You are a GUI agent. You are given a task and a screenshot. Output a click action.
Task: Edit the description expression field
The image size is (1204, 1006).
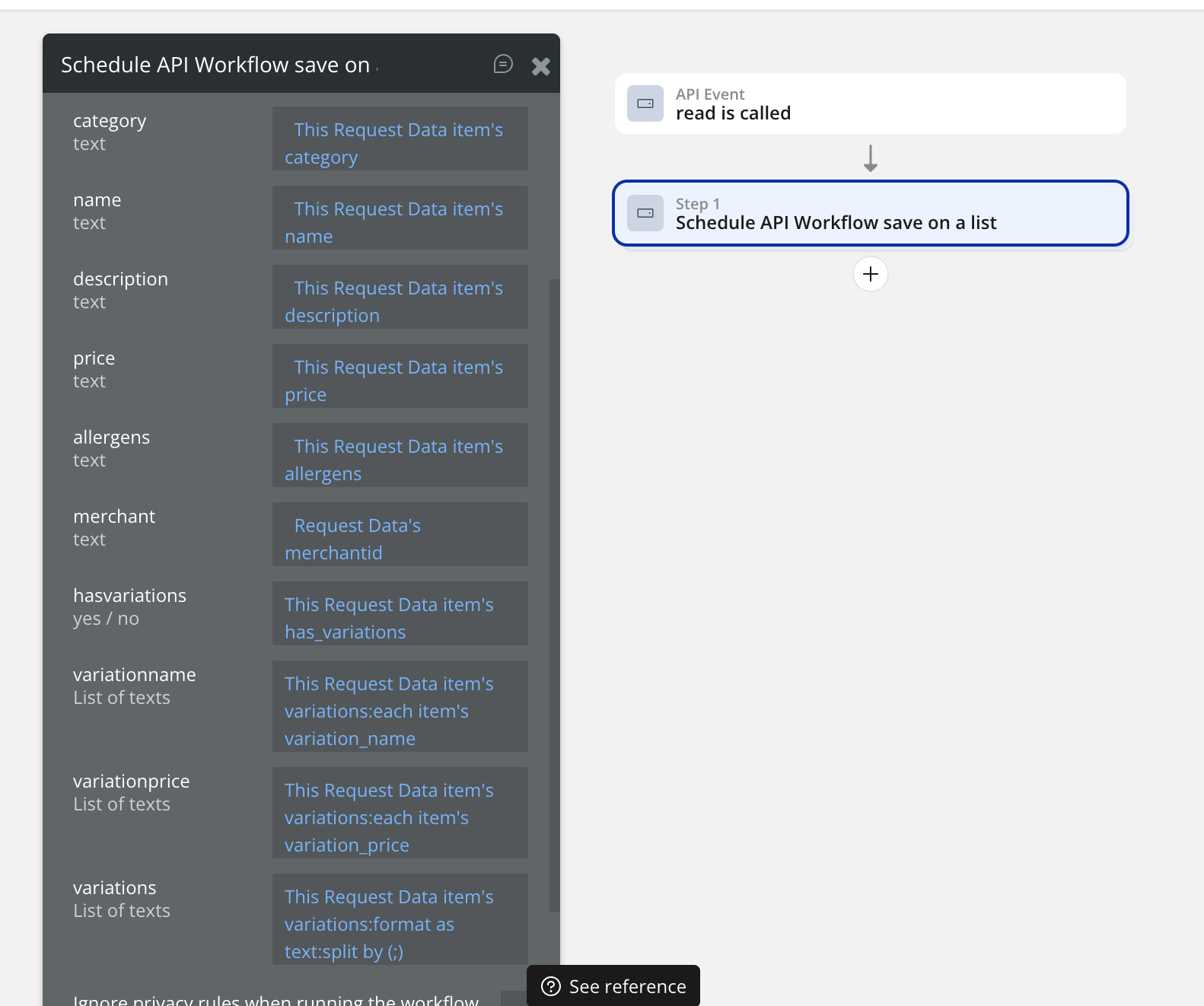point(400,297)
